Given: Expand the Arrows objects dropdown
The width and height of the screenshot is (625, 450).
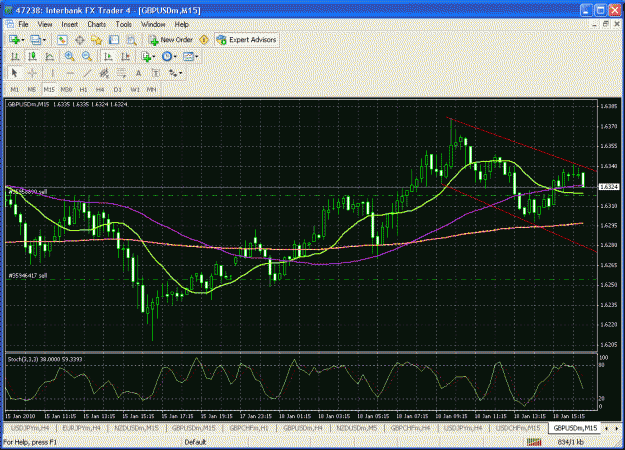Looking at the screenshot, I should point(181,73).
